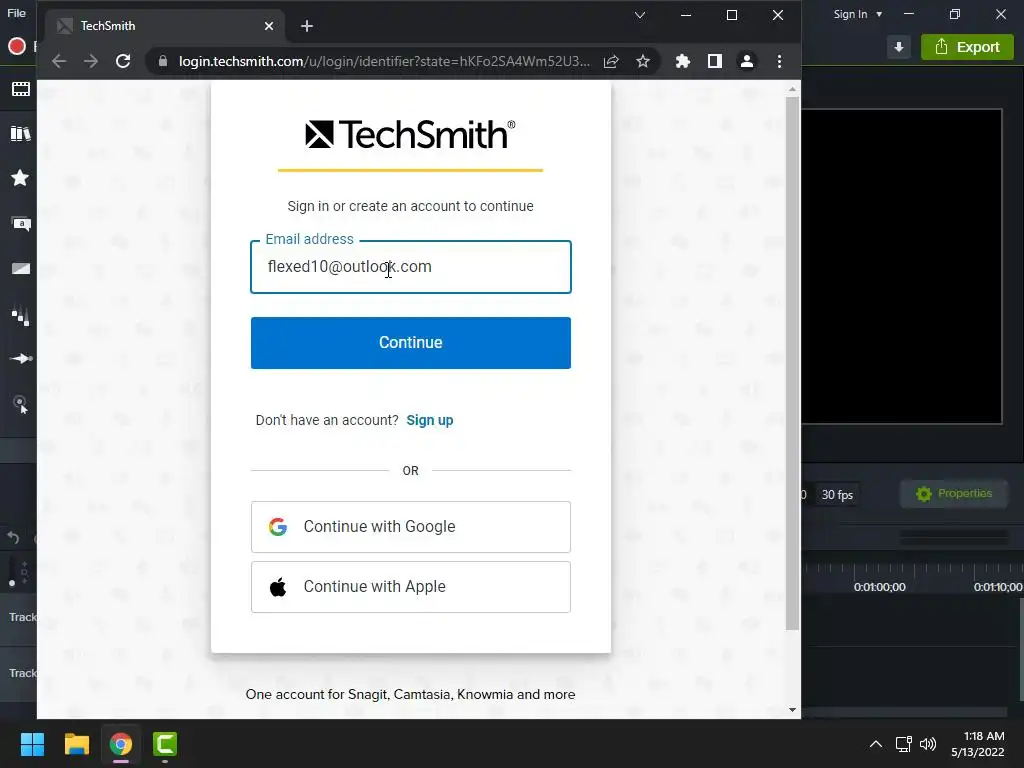Open Chrome three-dot menu
The width and height of the screenshot is (1024, 768).
pos(779,61)
